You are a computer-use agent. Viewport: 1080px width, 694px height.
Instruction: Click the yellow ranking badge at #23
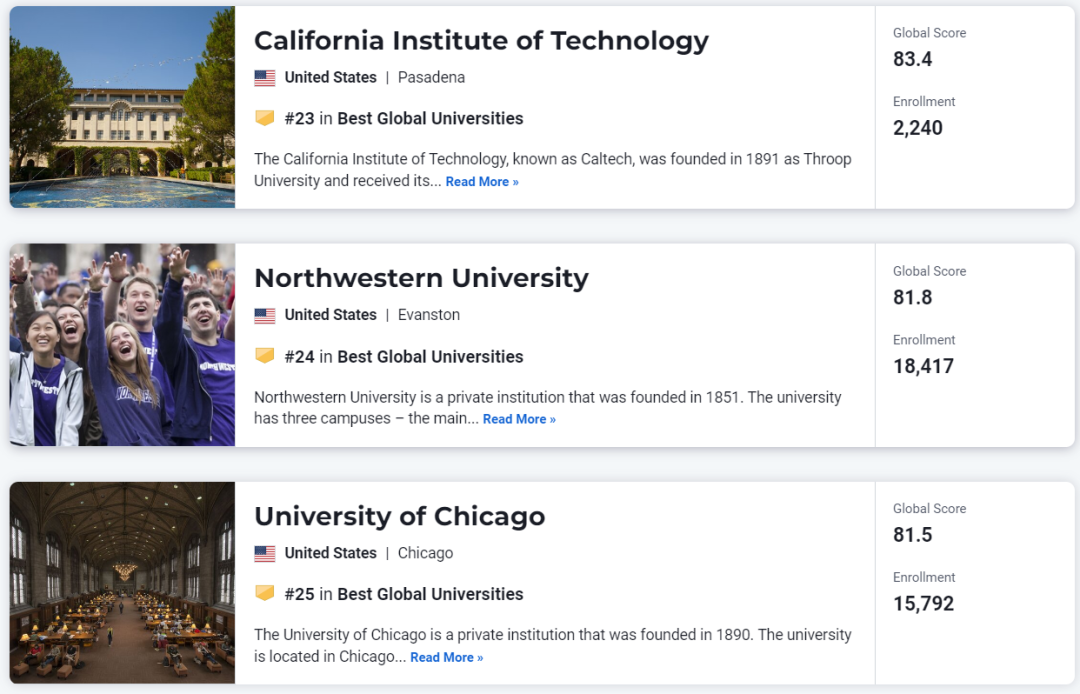(x=264, y=118)
